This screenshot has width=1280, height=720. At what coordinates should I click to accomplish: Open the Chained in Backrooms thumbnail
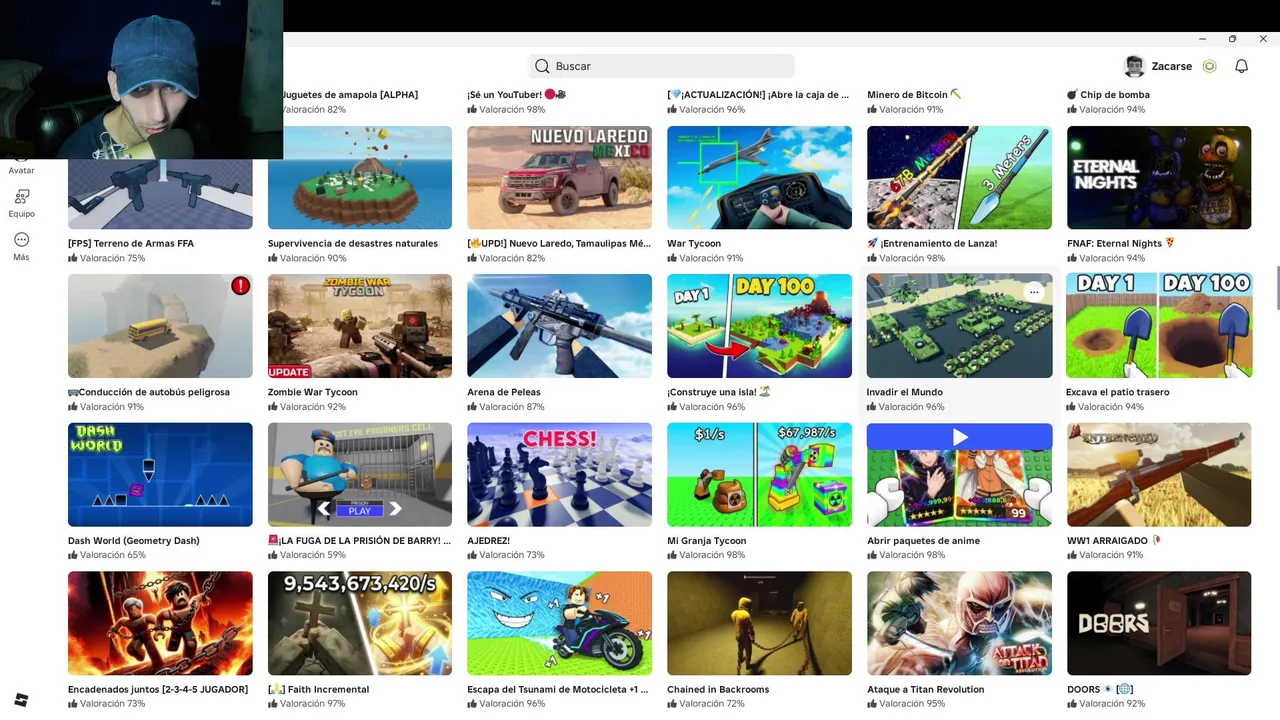tap(759, 623)
